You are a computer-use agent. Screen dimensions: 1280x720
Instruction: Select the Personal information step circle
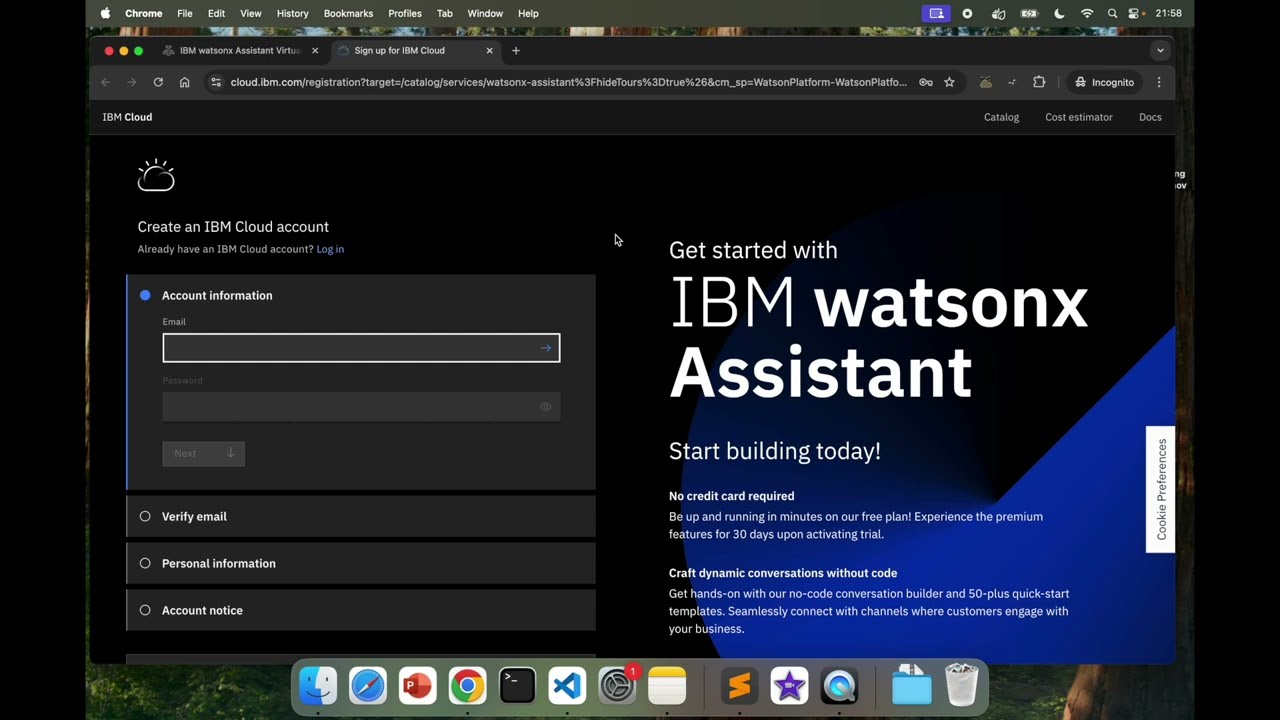pos(145,563)
